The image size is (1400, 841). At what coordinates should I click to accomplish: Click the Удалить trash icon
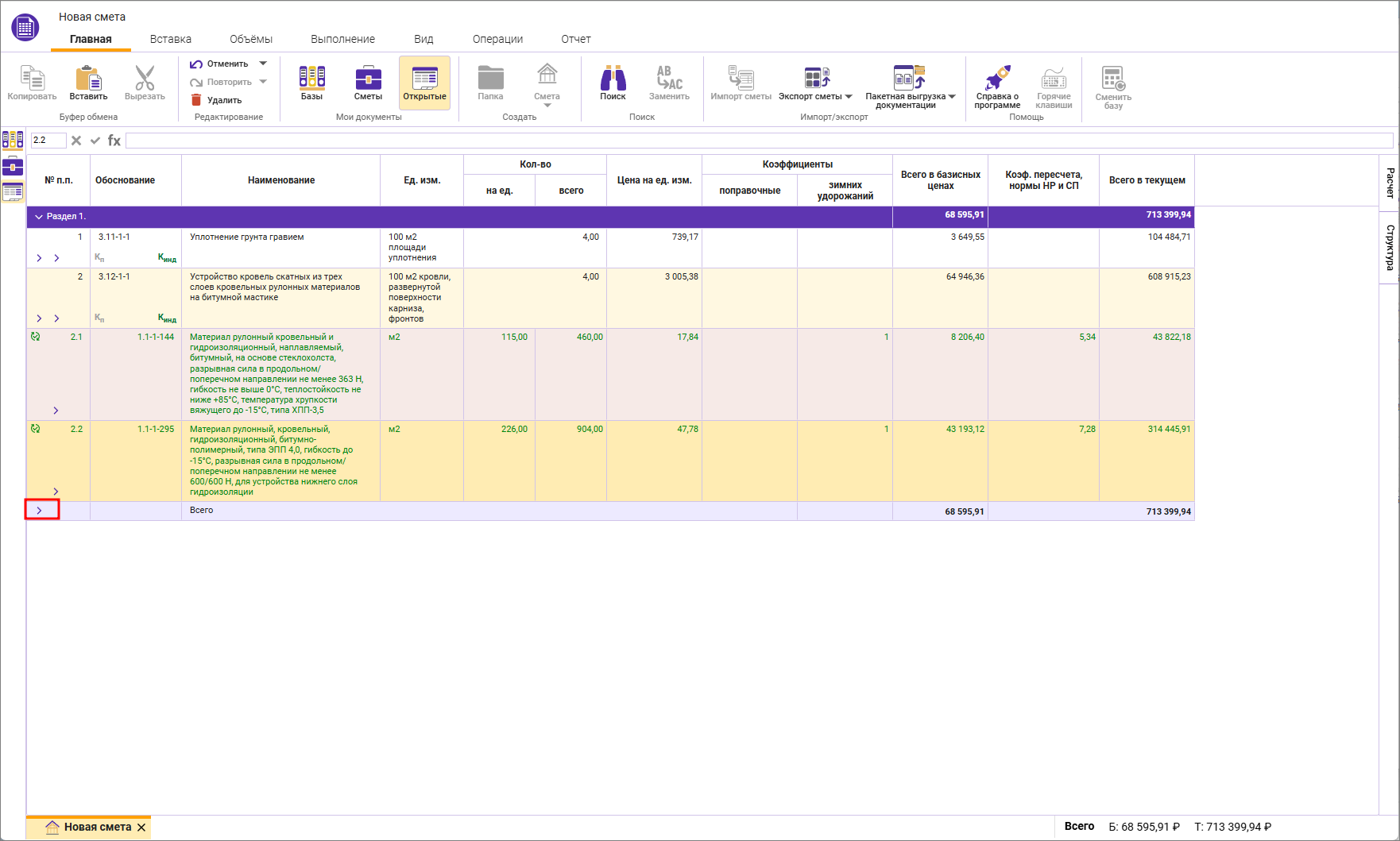click(x=196, y=100)
